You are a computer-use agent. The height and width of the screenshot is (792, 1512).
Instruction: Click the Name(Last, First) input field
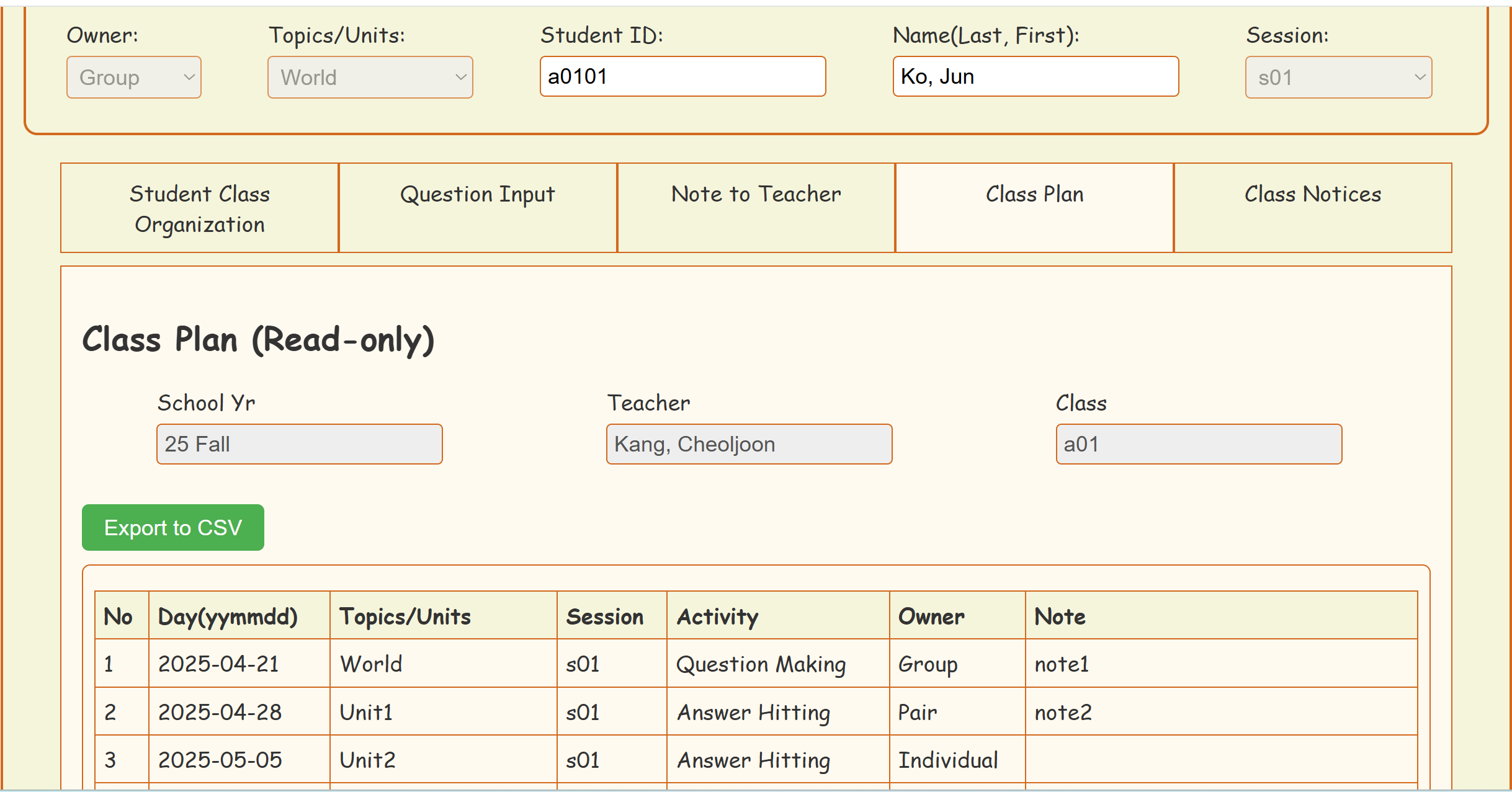[x=1035, y=77]
